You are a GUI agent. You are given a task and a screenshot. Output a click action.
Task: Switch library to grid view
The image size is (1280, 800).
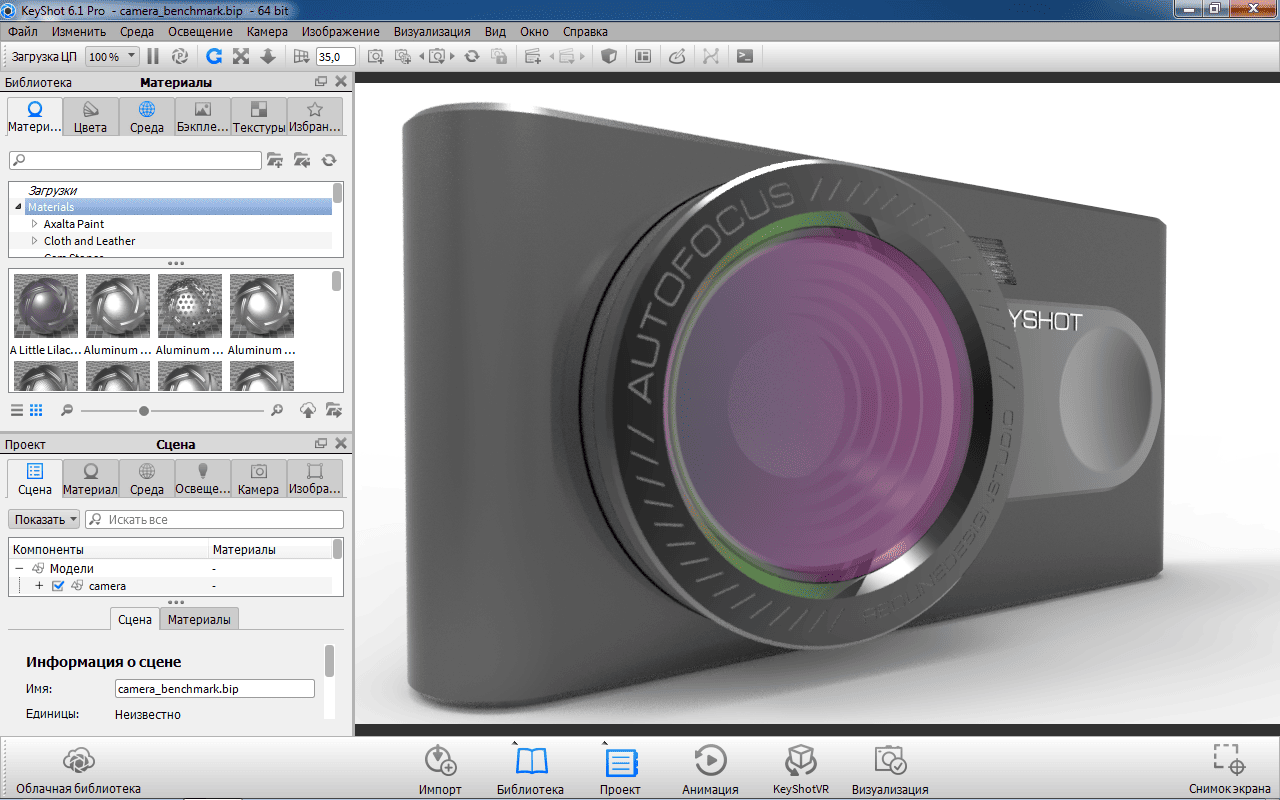click(36, 410)
